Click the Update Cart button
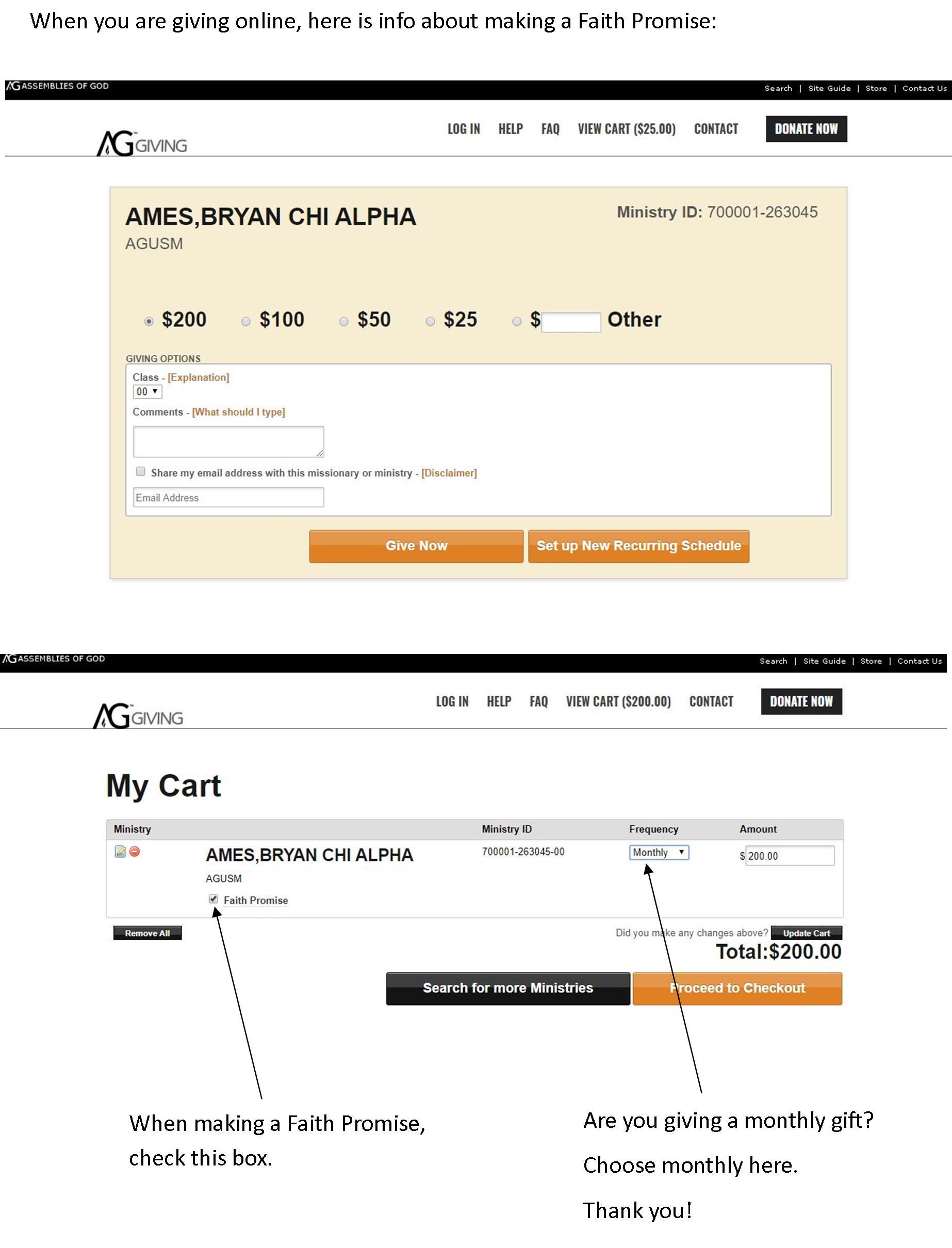 pyautogui.click(x=807, y=933)
